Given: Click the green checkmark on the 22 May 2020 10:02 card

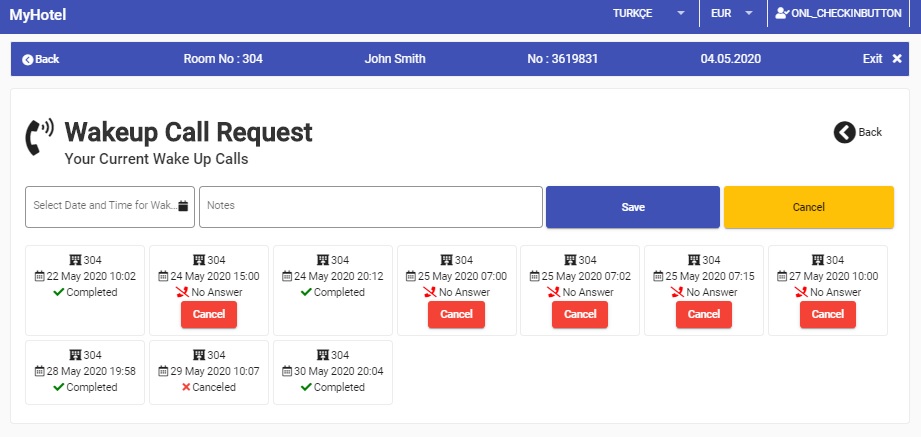Looking at the screenshot, I should 58,292.
